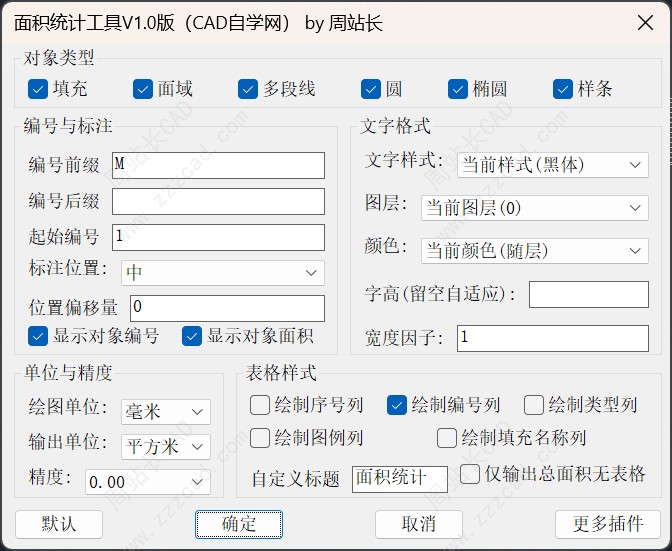Click the 更多插件 button

point(607,524)
